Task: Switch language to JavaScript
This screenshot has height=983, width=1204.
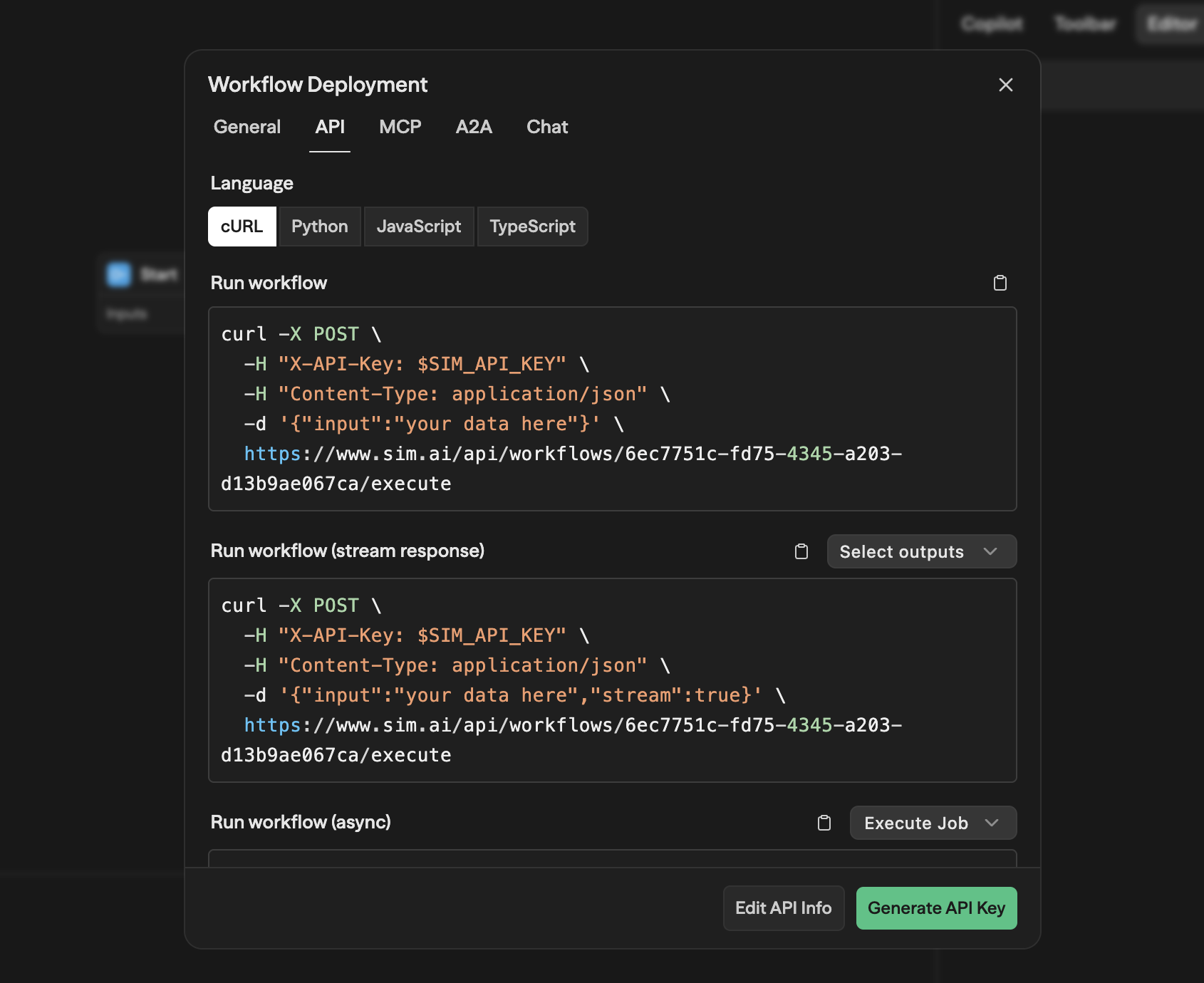Action: click(419, 227)
